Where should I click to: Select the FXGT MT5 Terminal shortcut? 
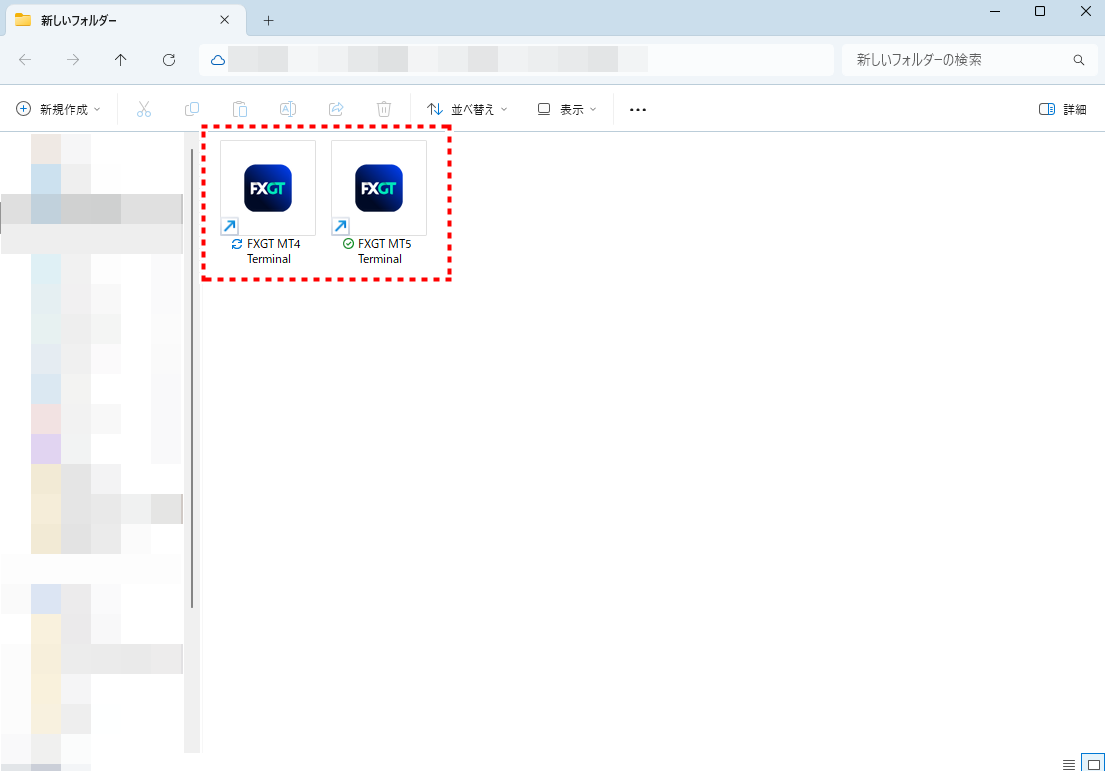pyautogui.click(x=379, y=188)
